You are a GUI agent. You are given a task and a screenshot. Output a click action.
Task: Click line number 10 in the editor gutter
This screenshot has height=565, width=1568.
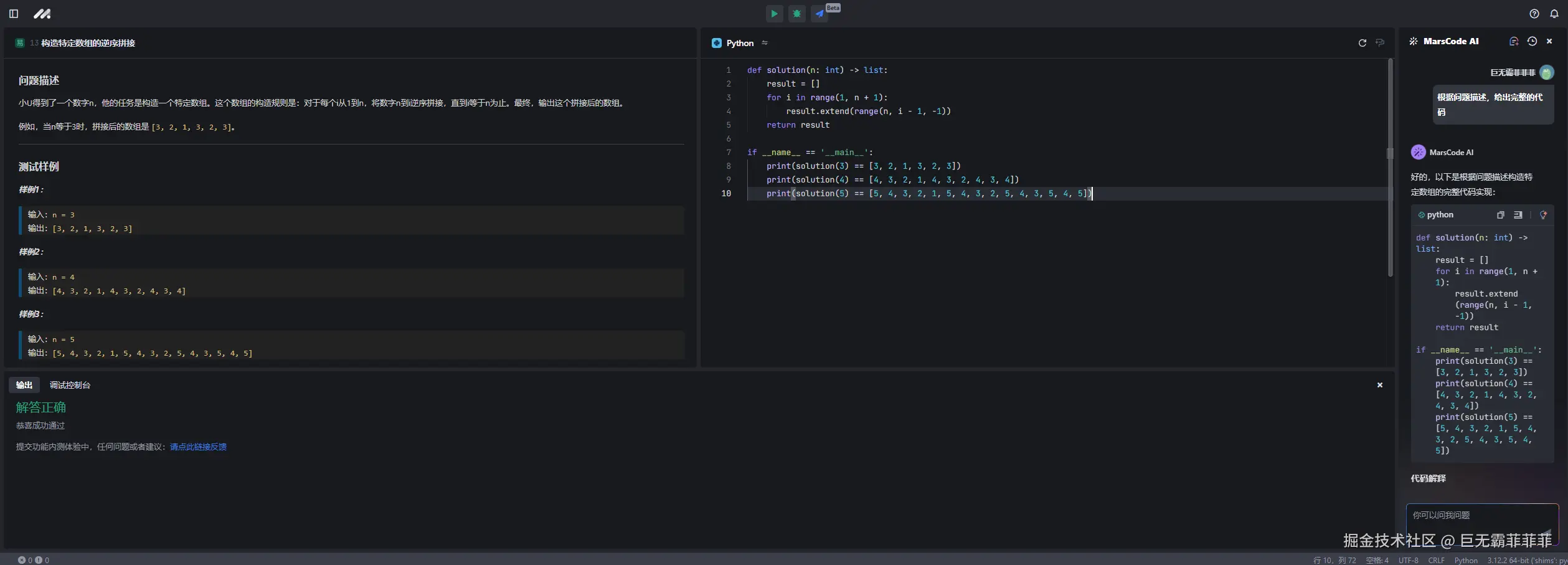(726, 194)
